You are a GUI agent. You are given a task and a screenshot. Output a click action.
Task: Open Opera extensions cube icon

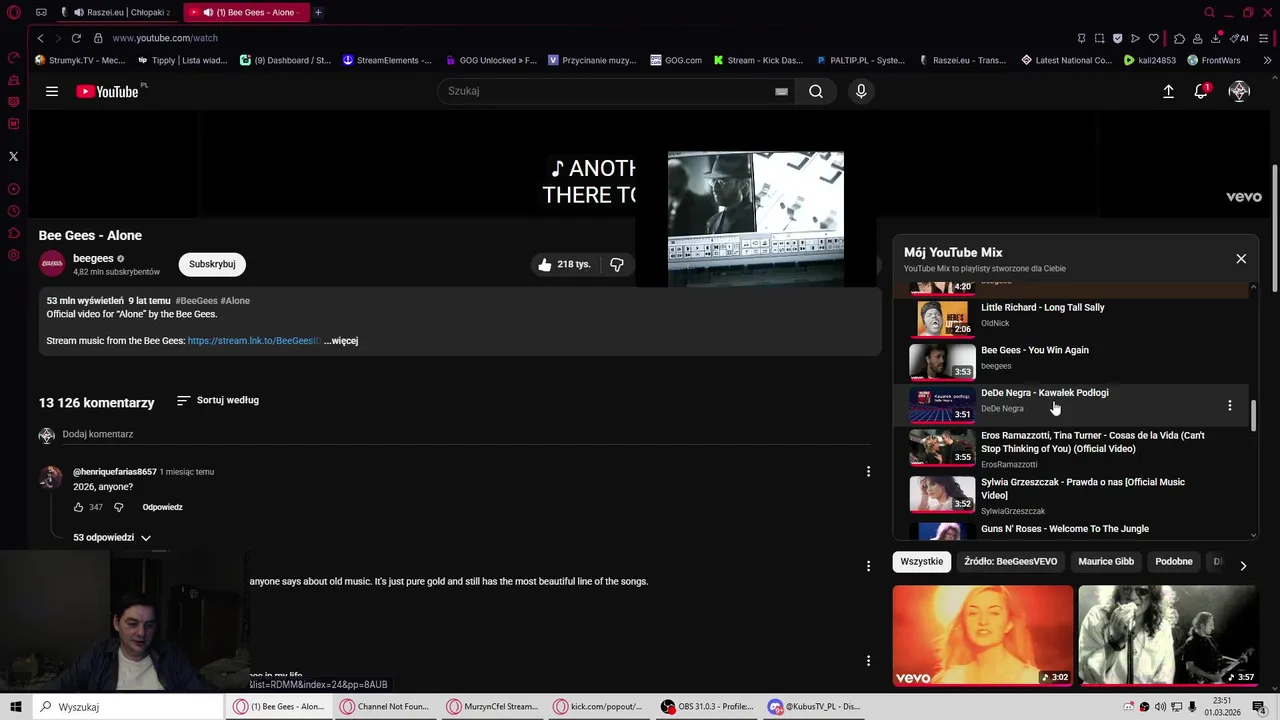click(1180, 38)
